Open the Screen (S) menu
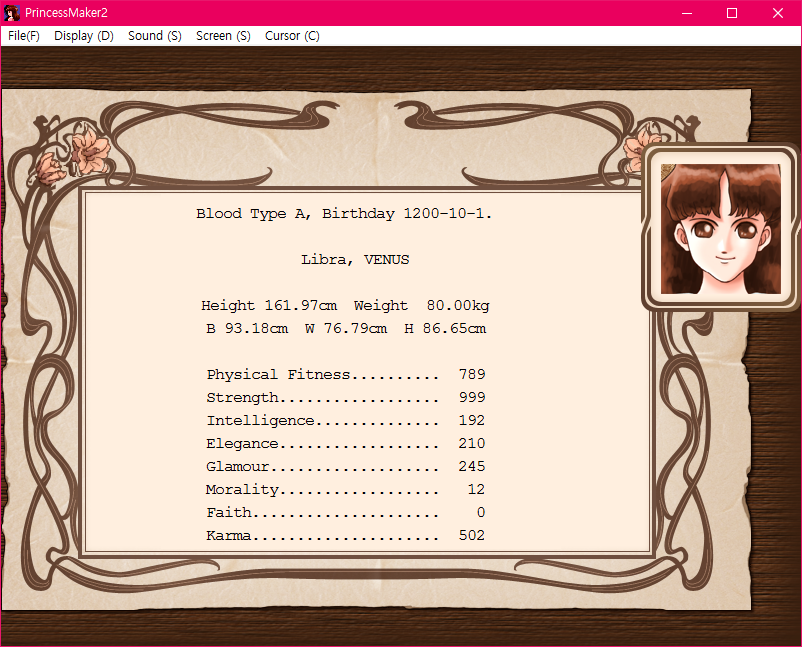This screenshot has width=802, height=647. coord(223,36)
